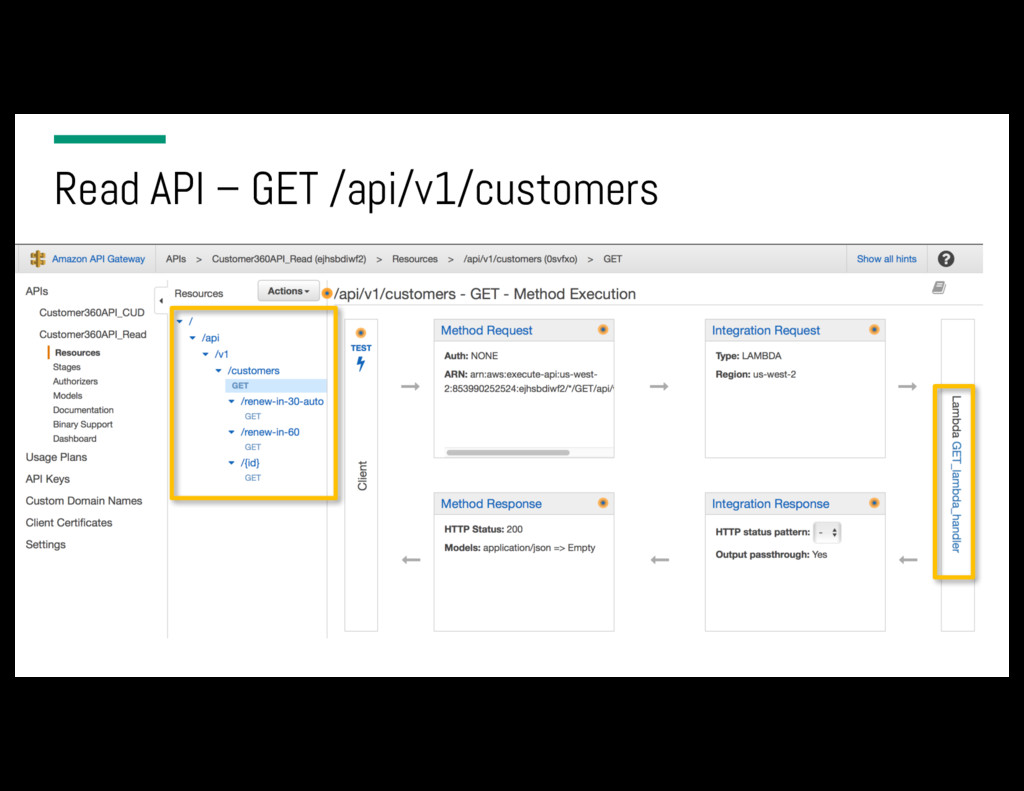Screen dimensions: 1024x791
Task: Select GET method under /renew-in-30-auto
Action: (253, 416)
